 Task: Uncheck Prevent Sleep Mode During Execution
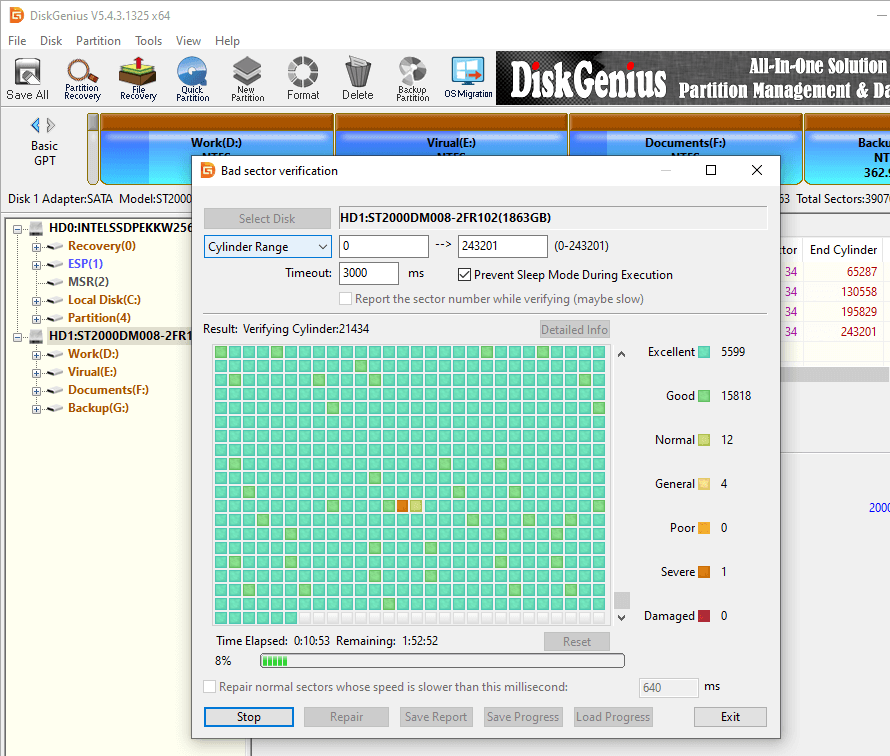point(465,275)
